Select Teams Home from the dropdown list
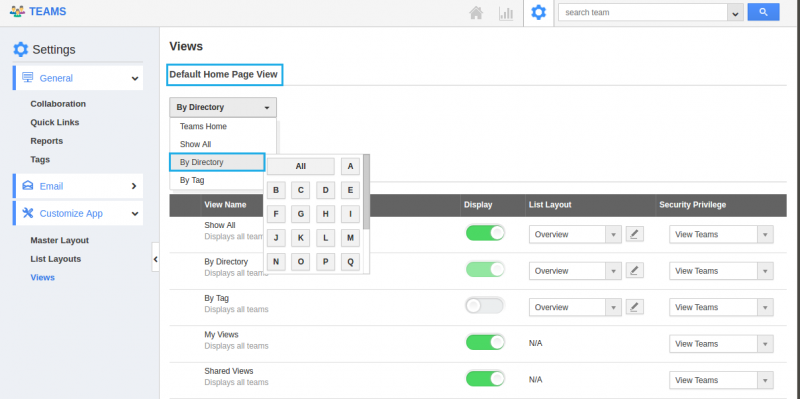 (x=223, y=127)
